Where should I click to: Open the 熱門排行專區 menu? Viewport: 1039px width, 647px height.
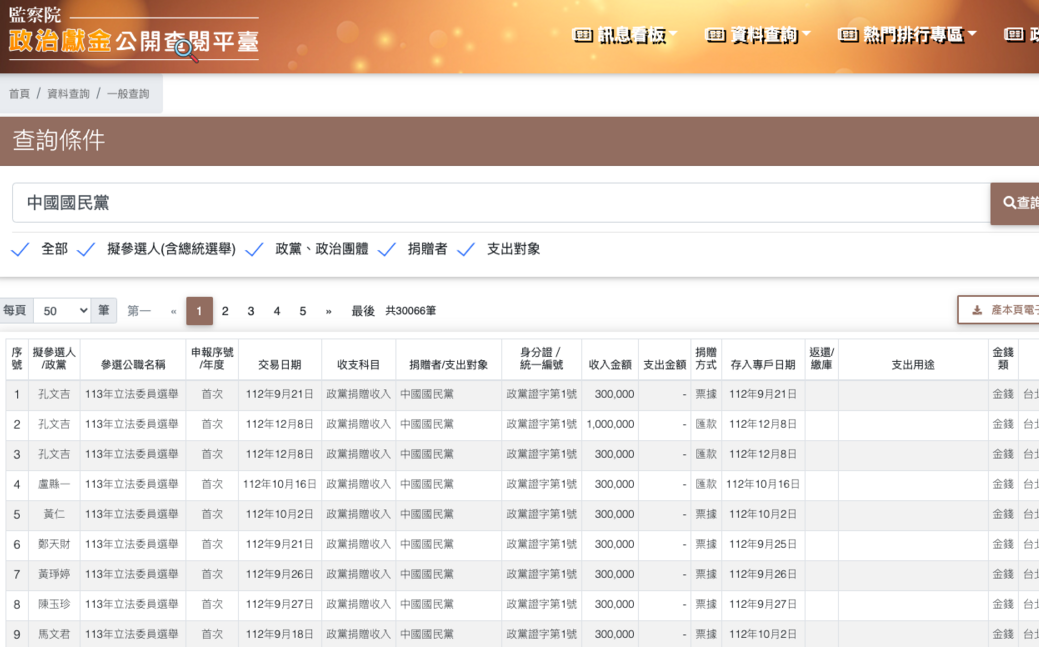(907, 34)
